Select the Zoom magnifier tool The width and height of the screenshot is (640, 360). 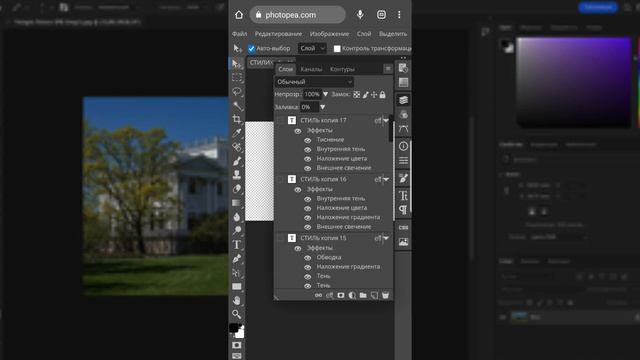coord(237,314)
